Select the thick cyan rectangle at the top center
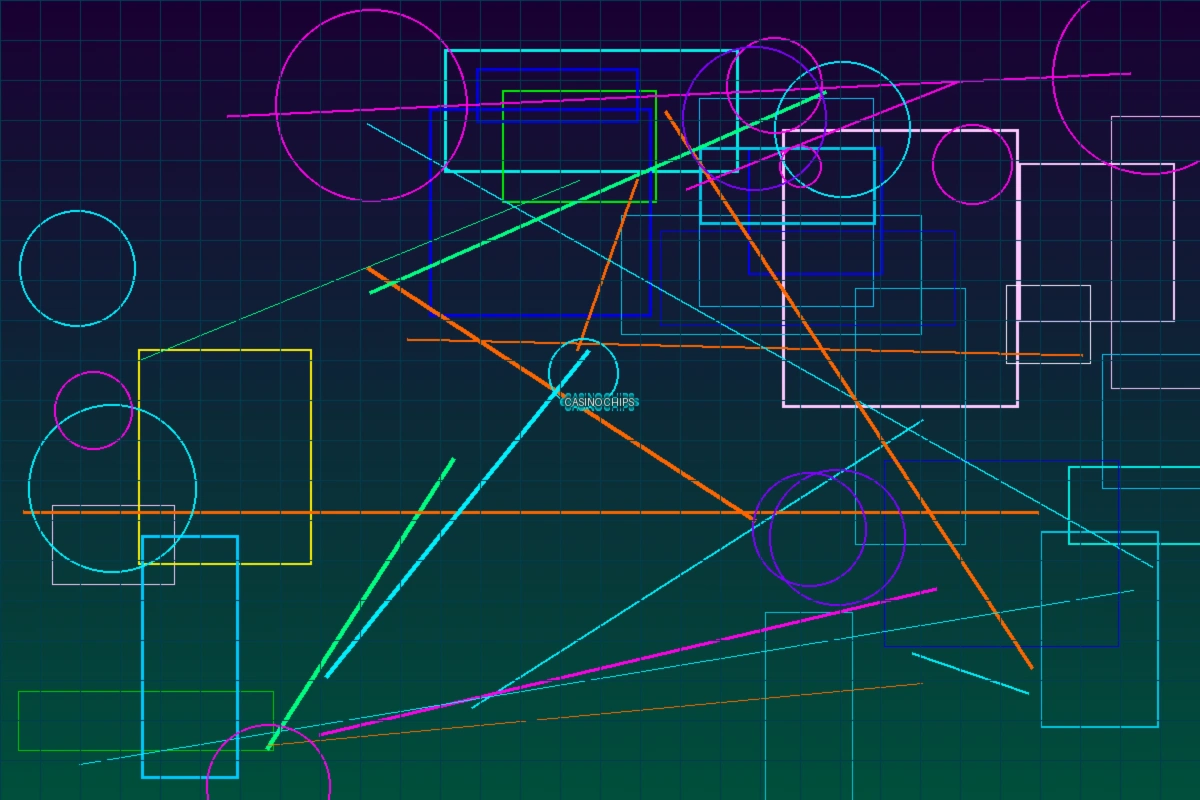This screenshot has height=800, width=1200. pos(590,51)
